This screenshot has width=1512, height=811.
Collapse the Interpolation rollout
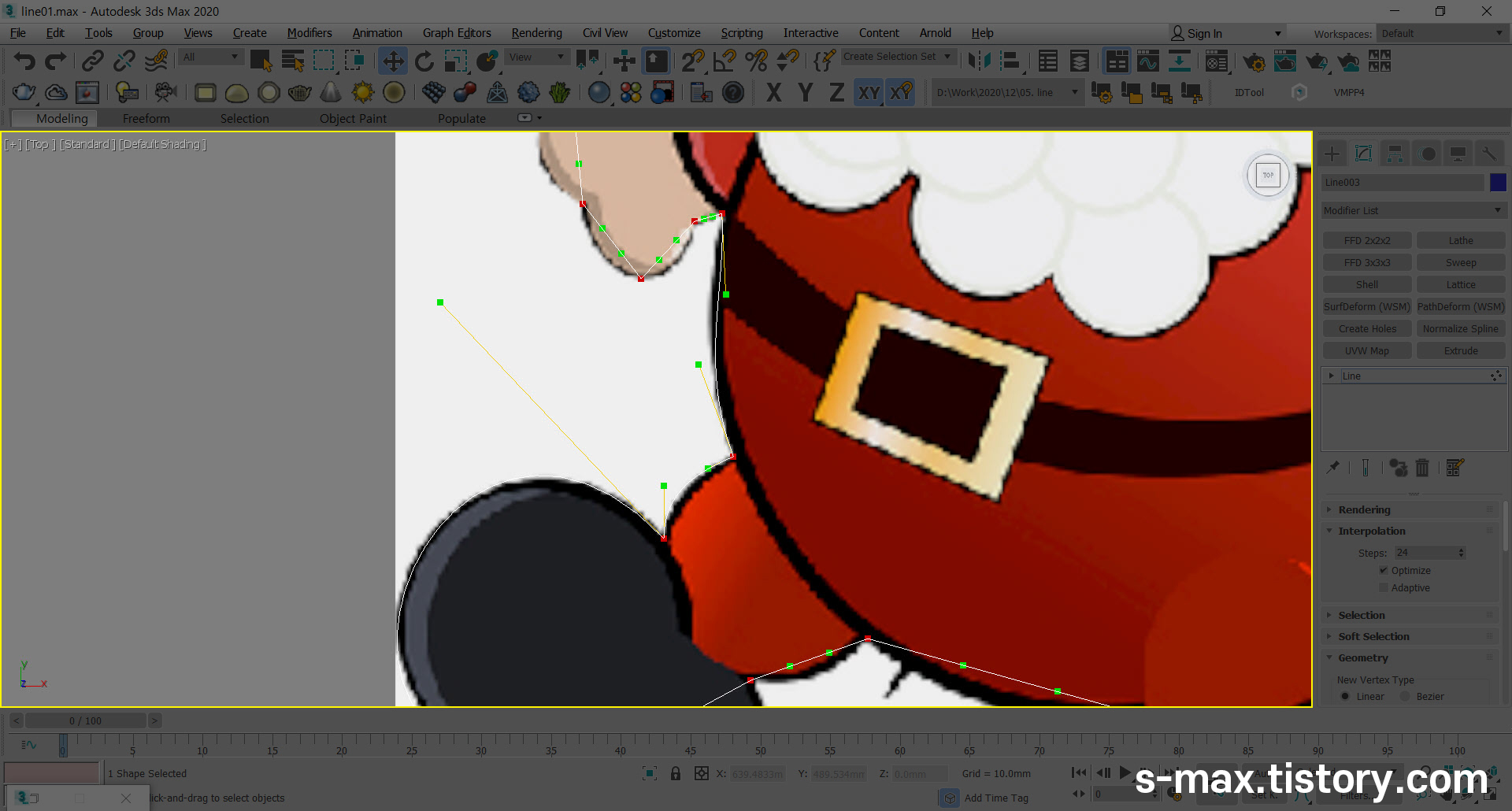pyautogui.click(x=1410, y=531)
